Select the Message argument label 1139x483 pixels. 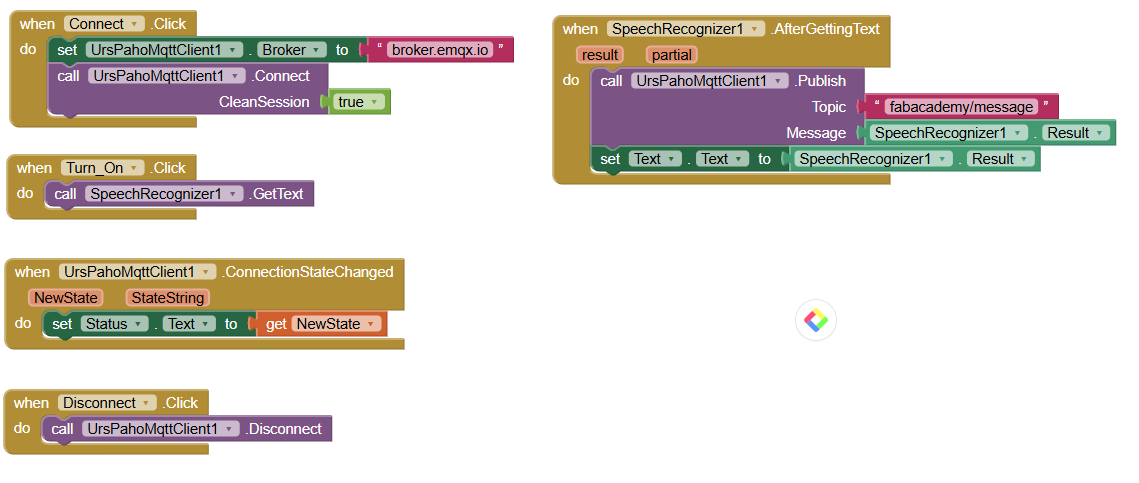(816, 133)
